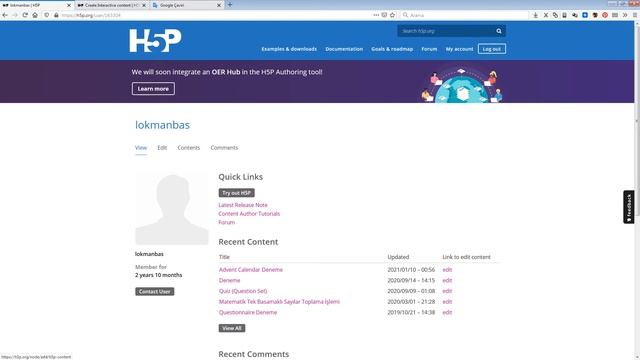Show site security padlock info
The height and width of the screenshot is (360, 640).
[x=56, y=15]
